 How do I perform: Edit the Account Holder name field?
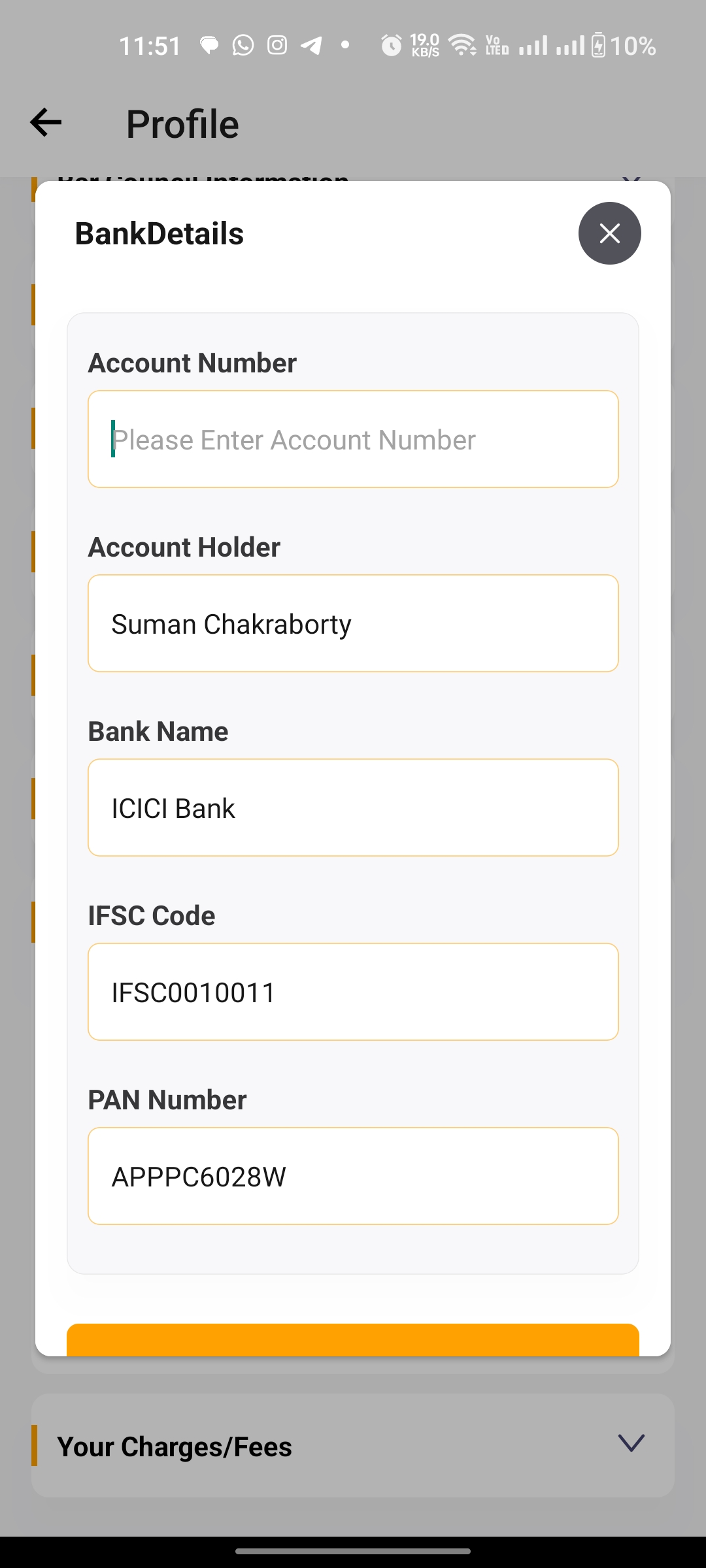[x=353, y=623]
